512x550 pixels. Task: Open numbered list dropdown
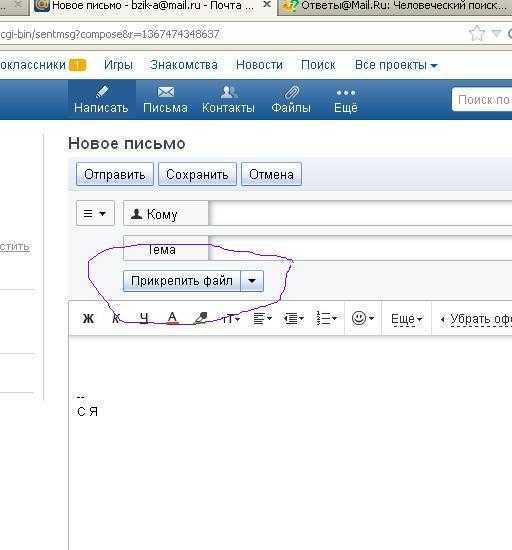(x=326, y=319)
